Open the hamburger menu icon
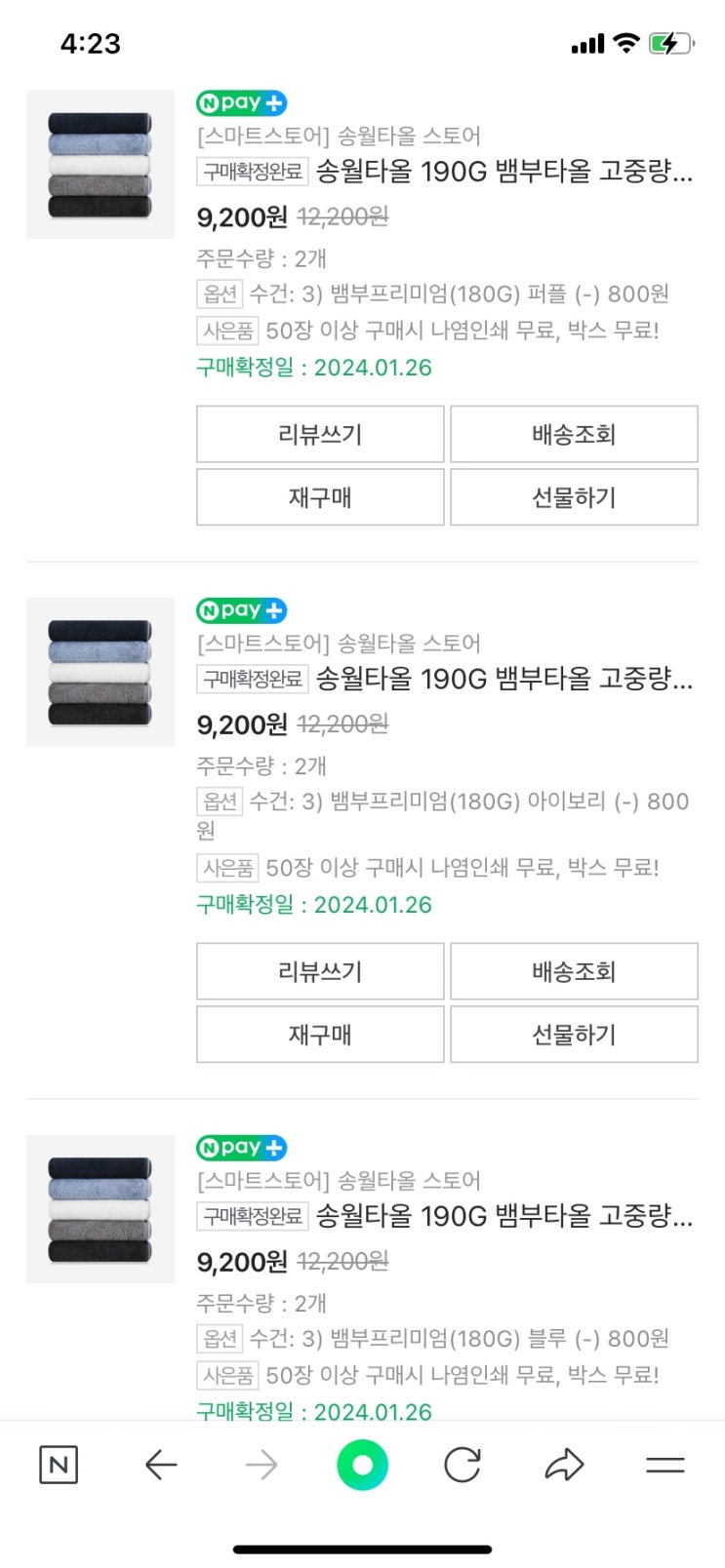The image size is (725, 1568). click(x=665, y=1465)
